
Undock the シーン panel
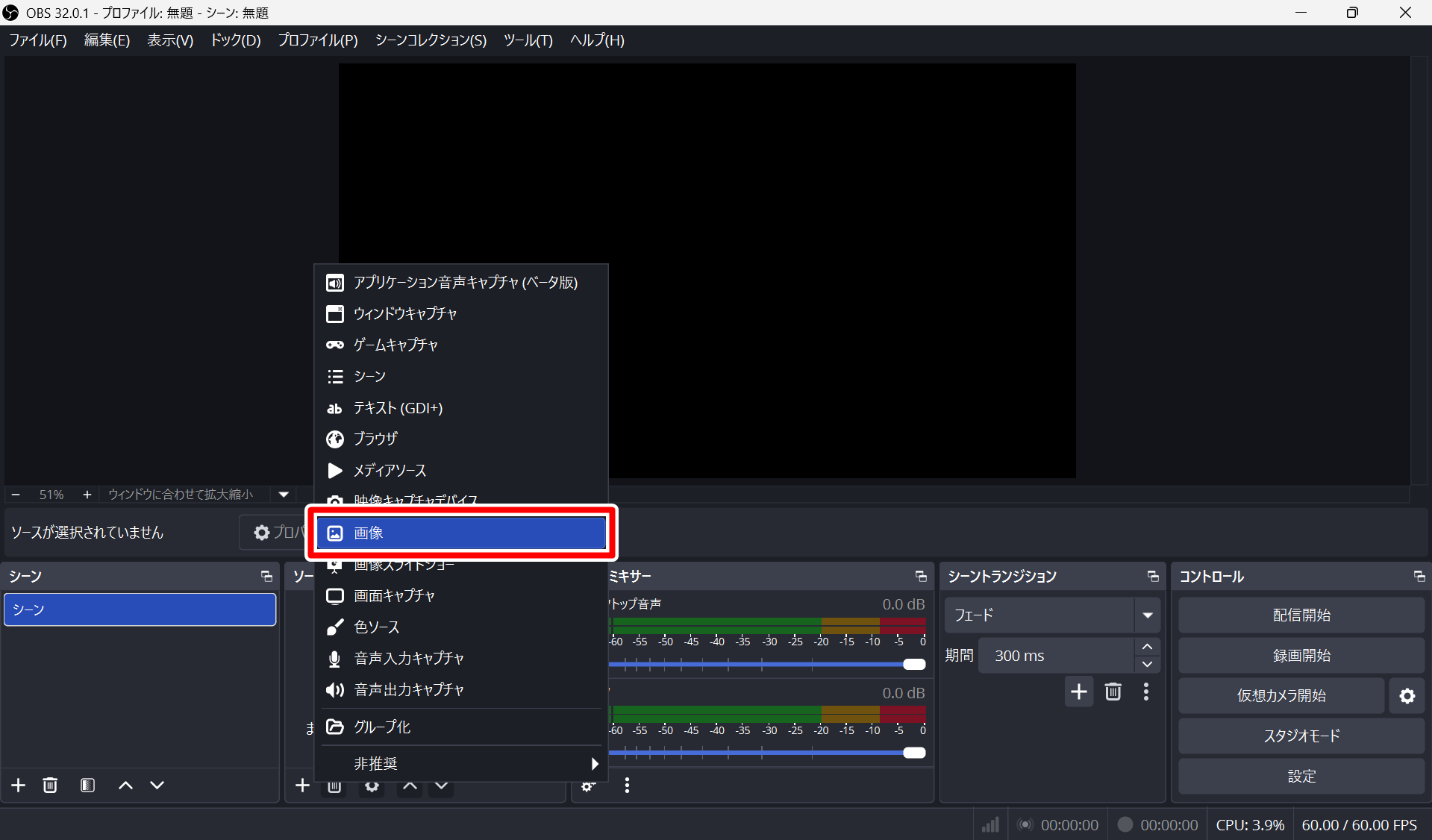pos(266,576)
